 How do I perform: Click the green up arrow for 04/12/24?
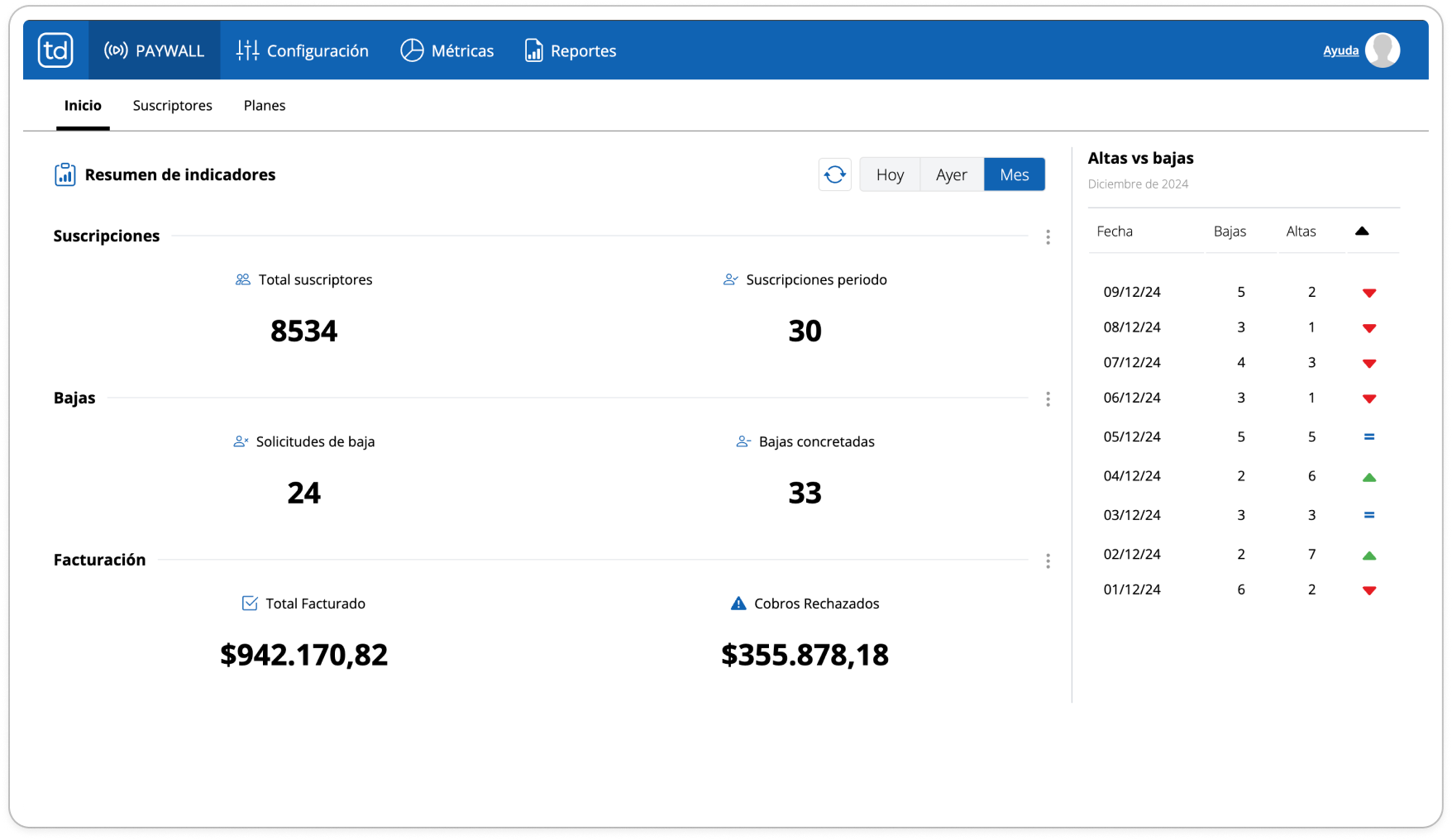point(1369,477)
